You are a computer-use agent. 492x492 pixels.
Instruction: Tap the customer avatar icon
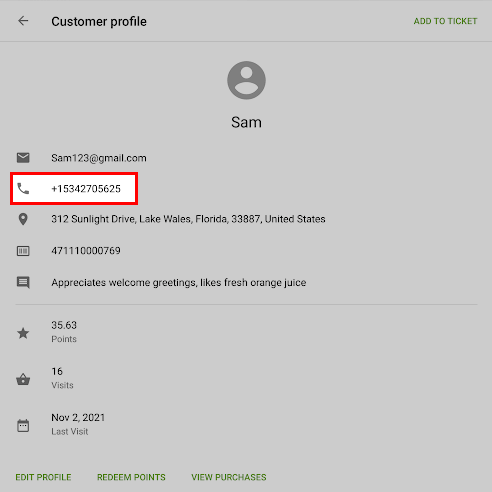pos(246,80)
